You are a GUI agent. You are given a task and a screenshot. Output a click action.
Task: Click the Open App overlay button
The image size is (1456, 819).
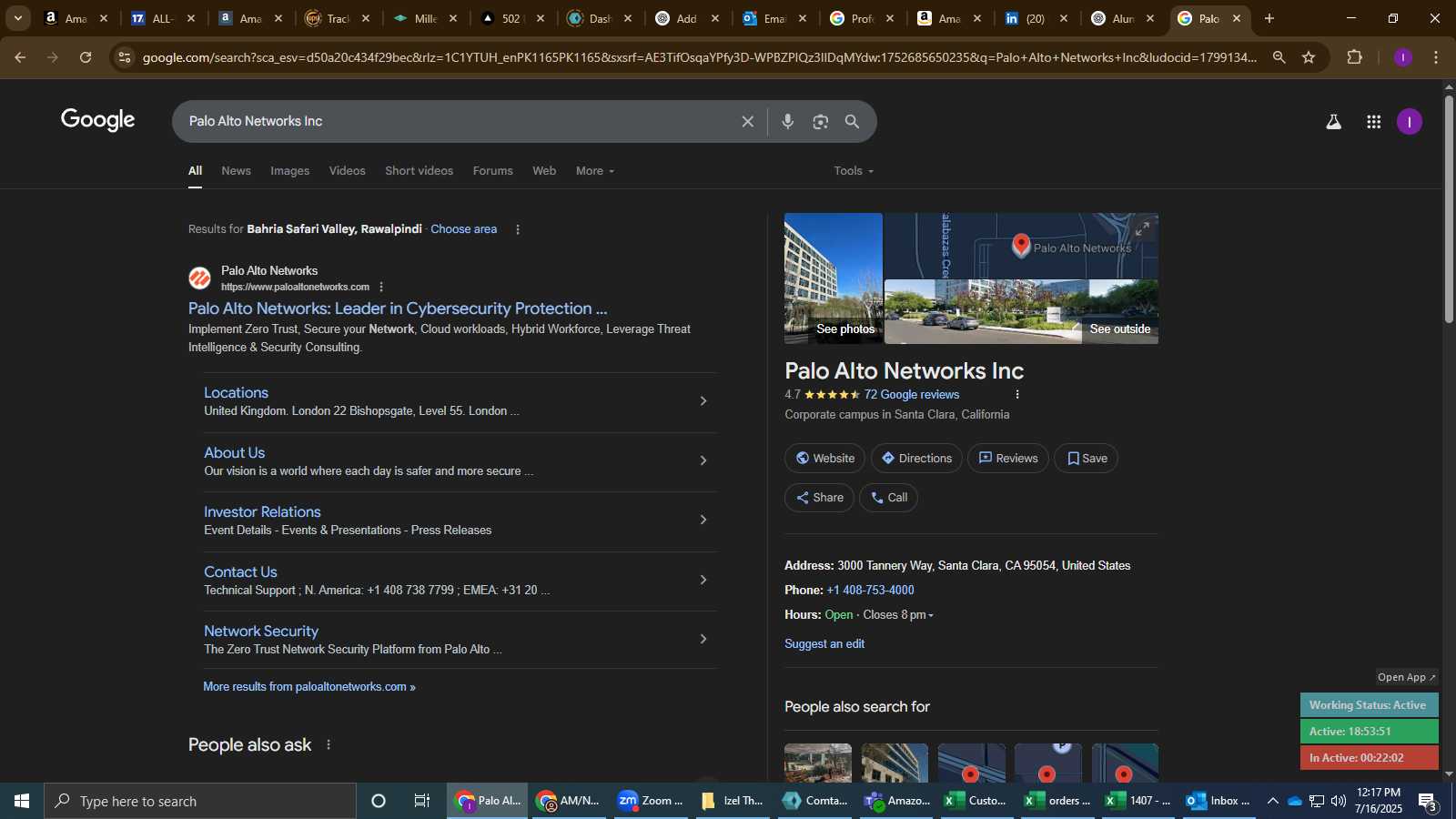pos(1406,677)
